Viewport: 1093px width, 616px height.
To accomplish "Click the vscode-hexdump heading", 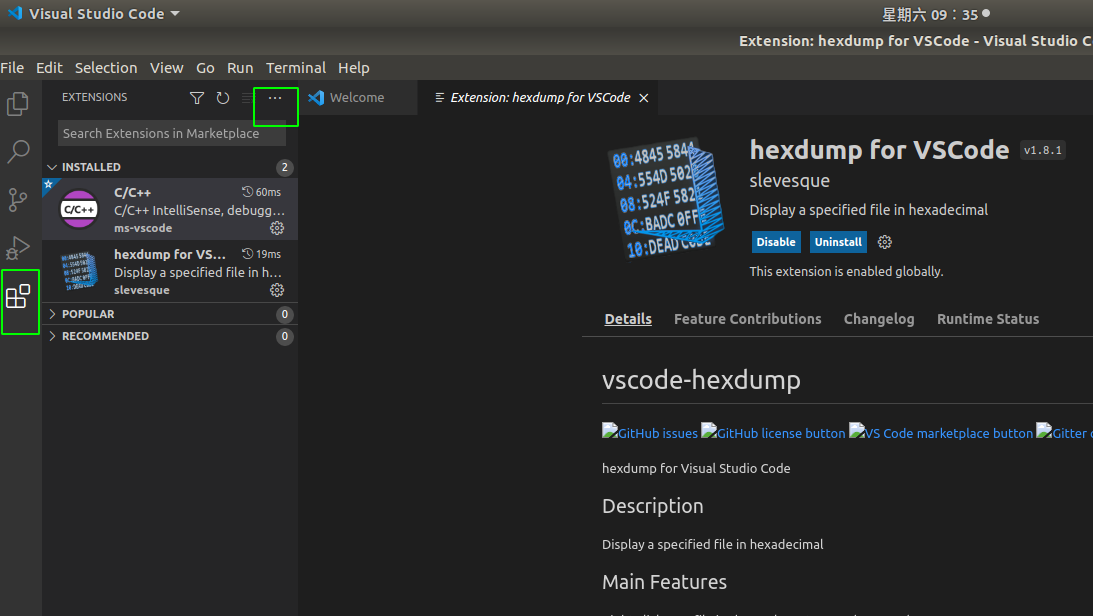I will click(x=701, y=380).
